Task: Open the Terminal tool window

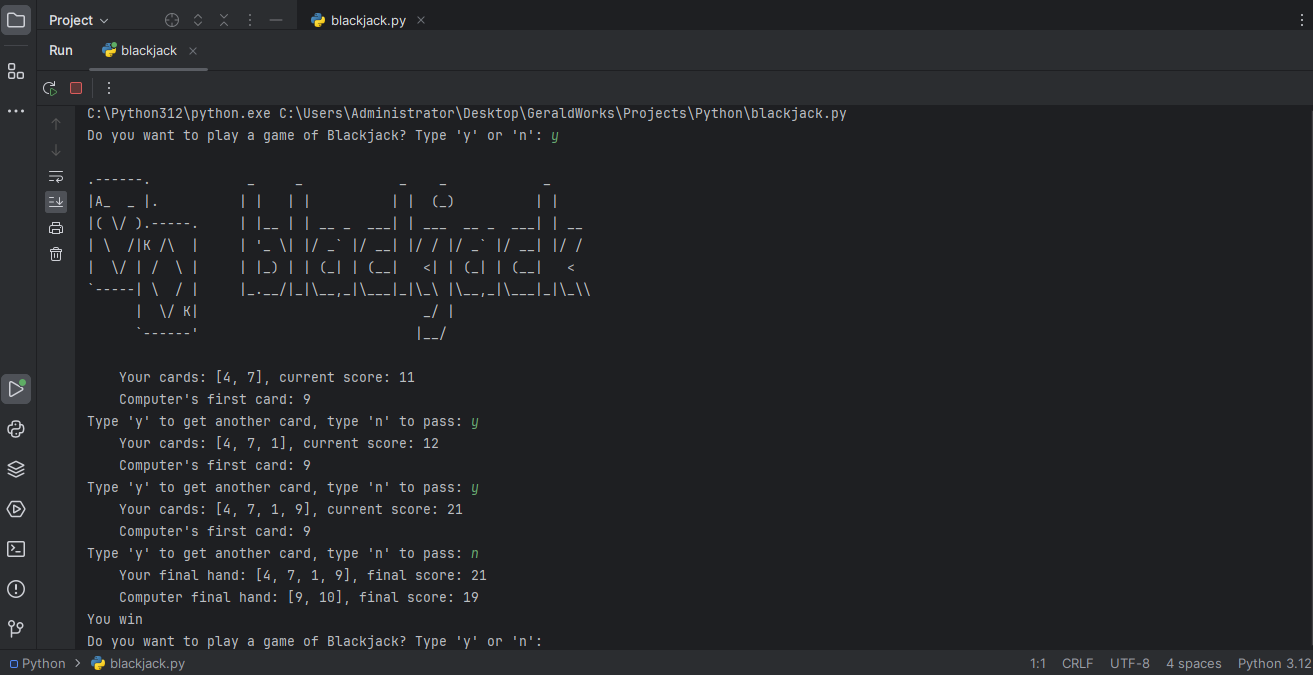Action: pyautogui.click(x=16, y=549)
